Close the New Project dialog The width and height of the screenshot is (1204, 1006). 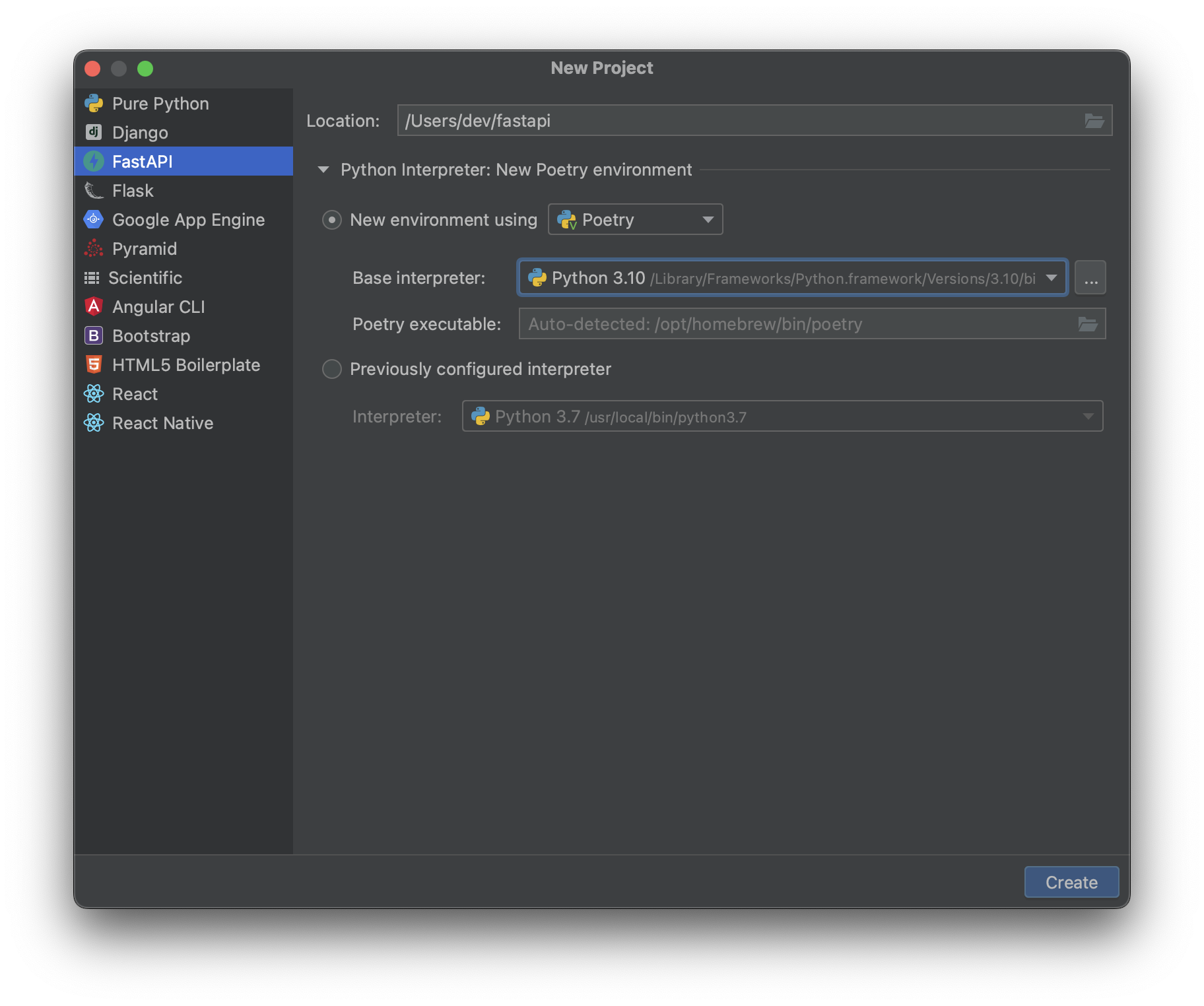pos(92,69)
